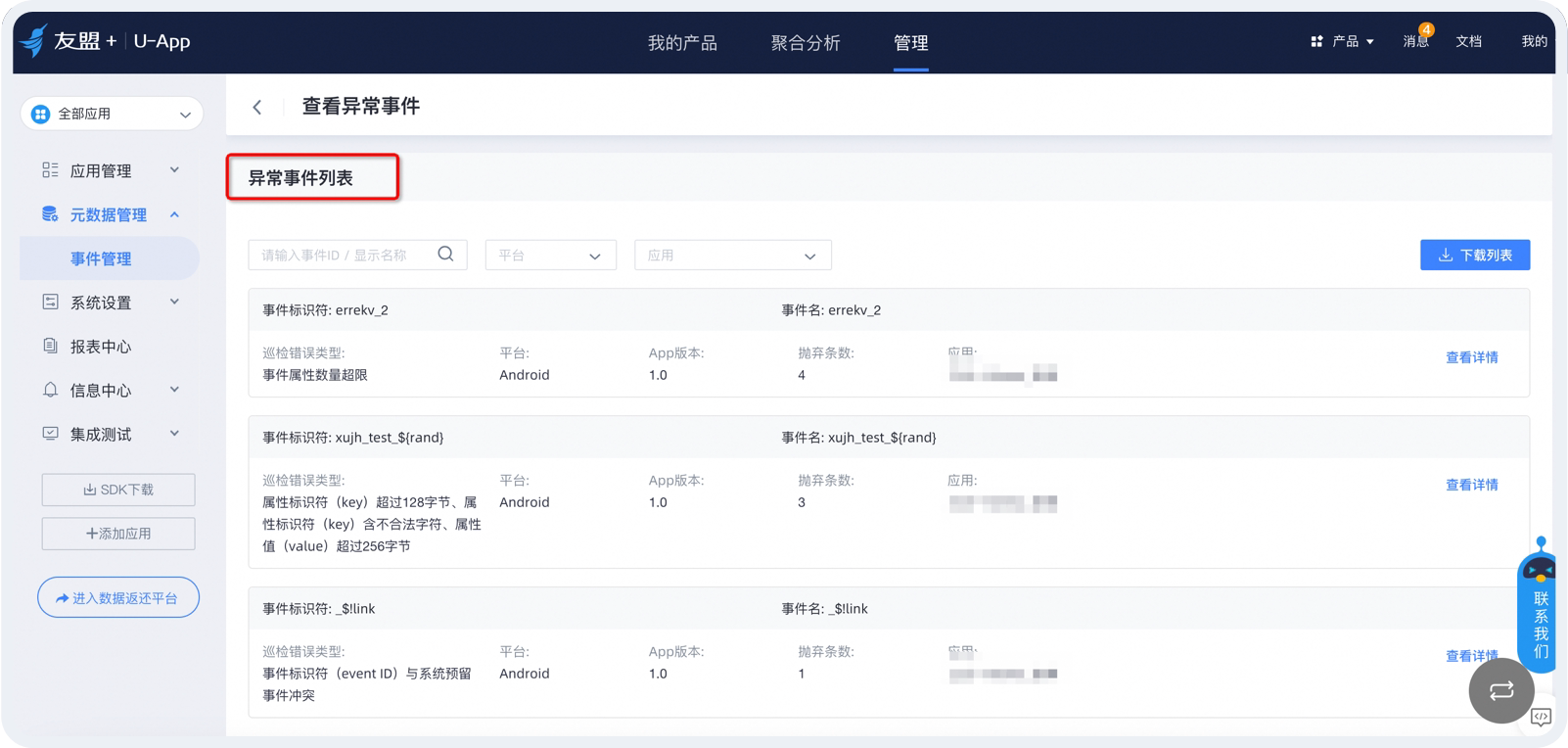Open the 报表中心 sidebar item
Image resolution: width=1568 pixels, height=748 pixels.
coord(100,347)
